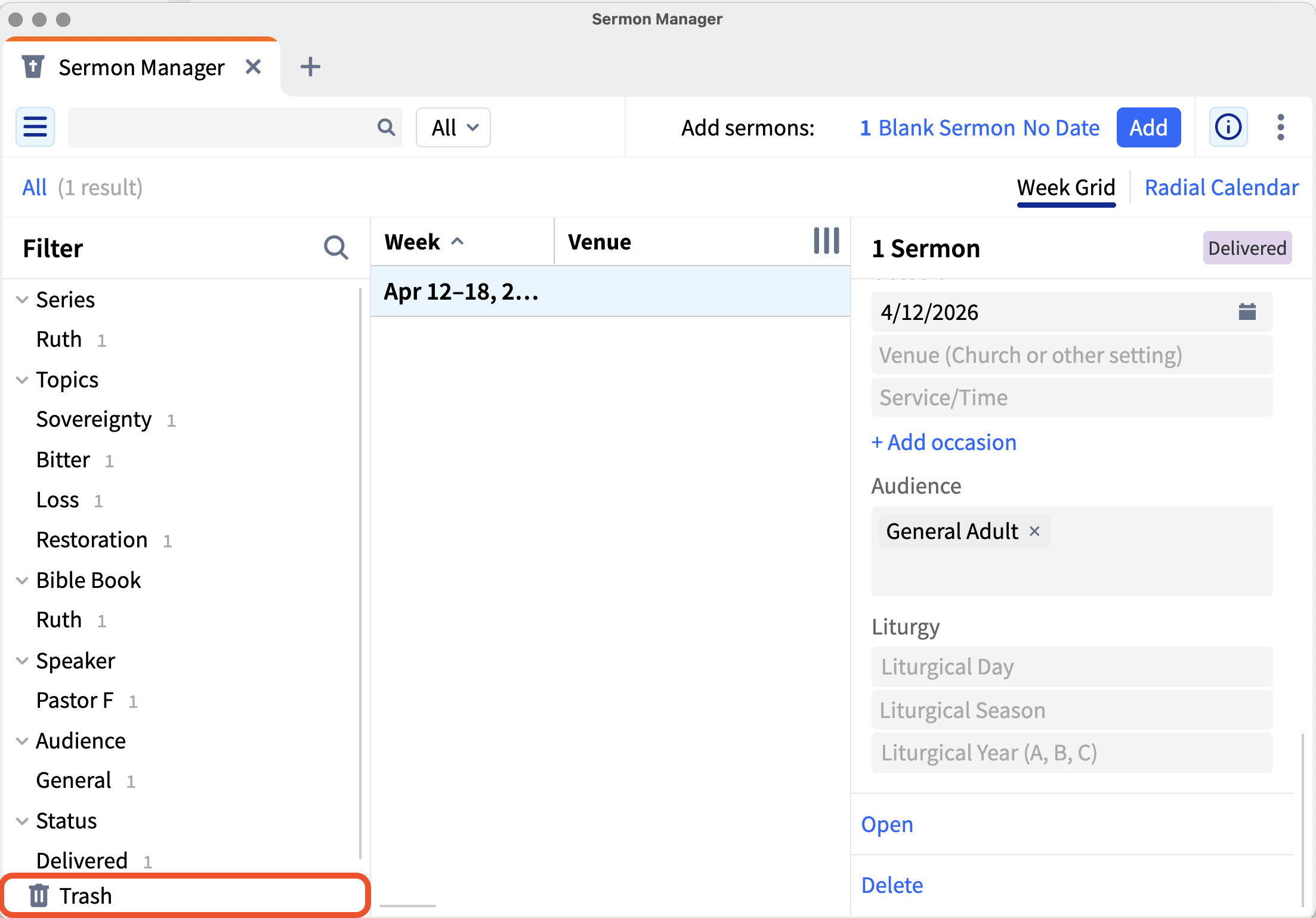Open the All filter dropdown
This screenshot has height=918, width=1316.
(453, 127)
